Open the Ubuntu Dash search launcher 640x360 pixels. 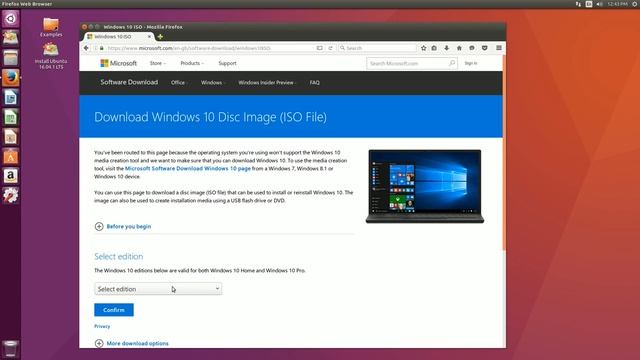click(11, 19)
